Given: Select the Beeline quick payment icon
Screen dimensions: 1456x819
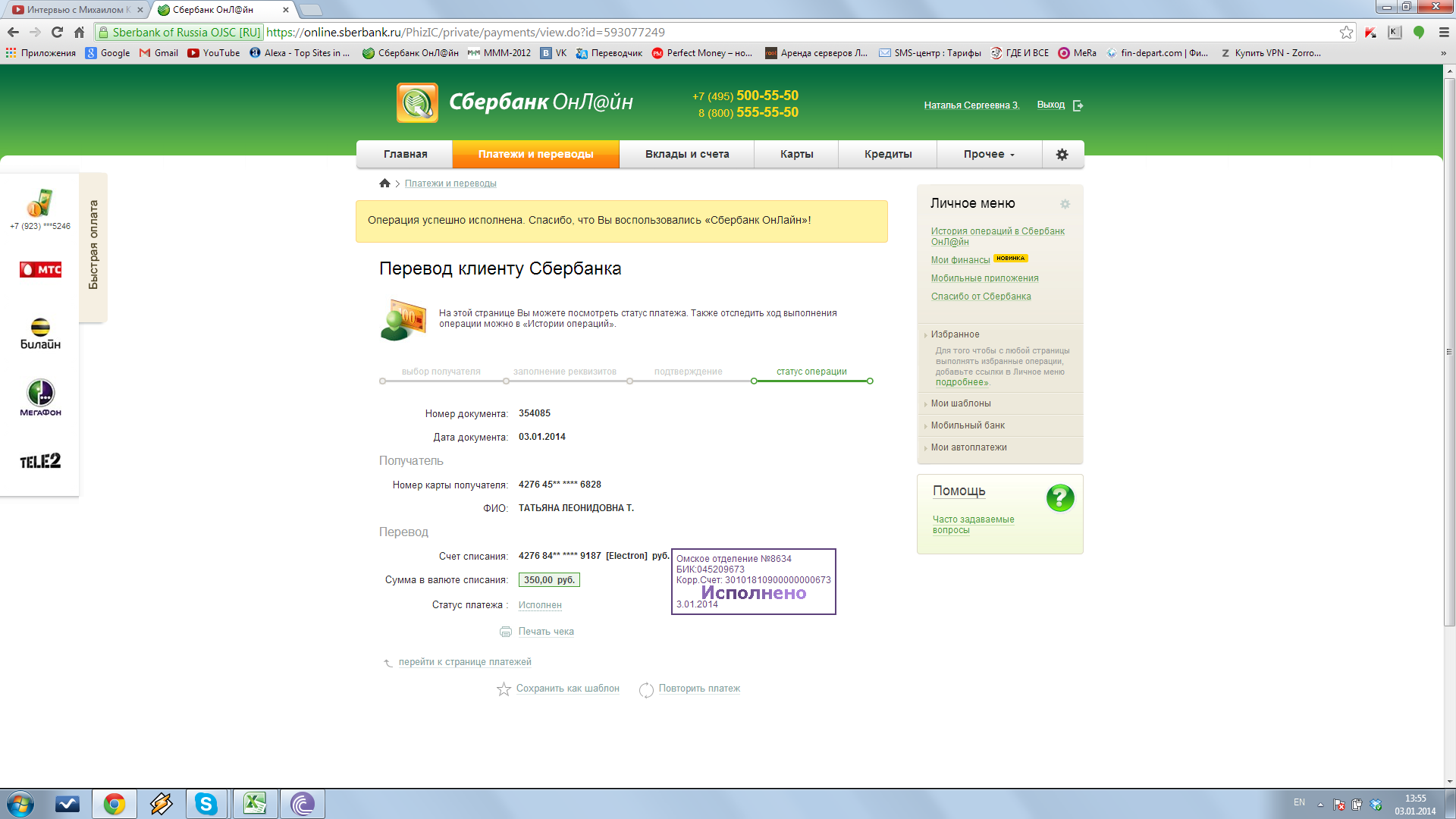Looking at the screenshot, I should click(40, 334).
